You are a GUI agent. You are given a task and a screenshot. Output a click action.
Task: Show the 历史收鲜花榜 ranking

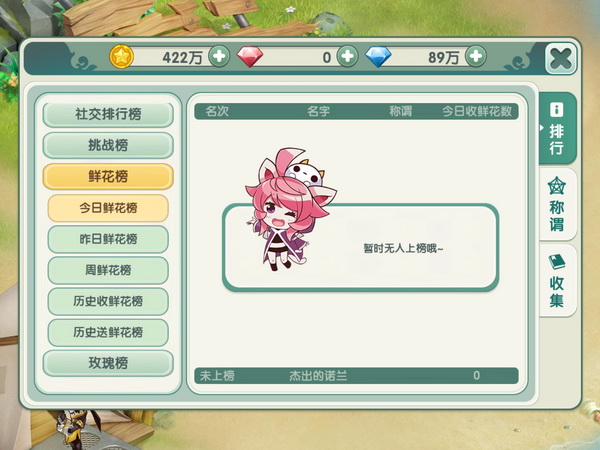pyautogui.click(x=108, y=302)
